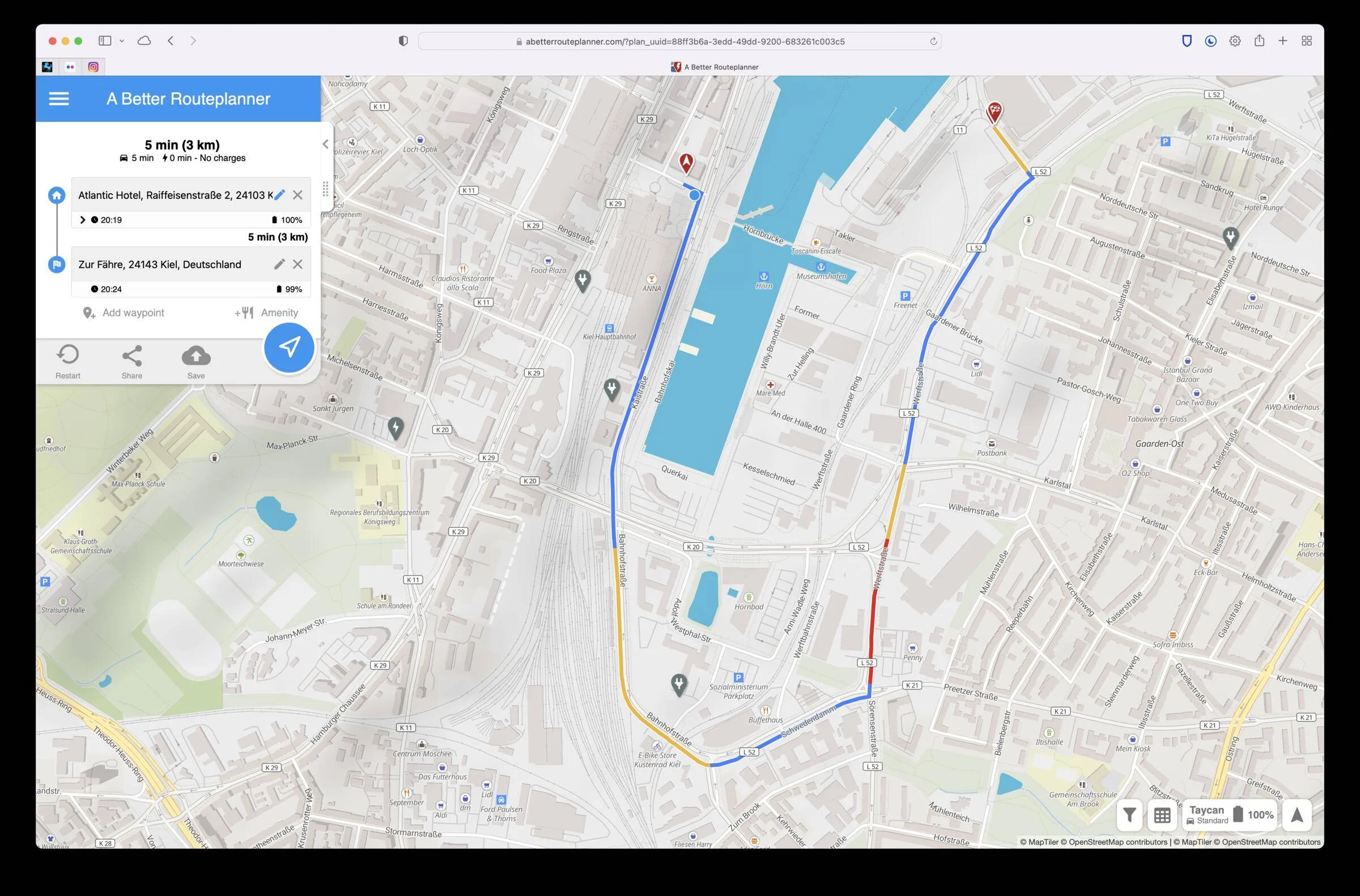Select the charger pin near Food Plaza

[583, 281]
